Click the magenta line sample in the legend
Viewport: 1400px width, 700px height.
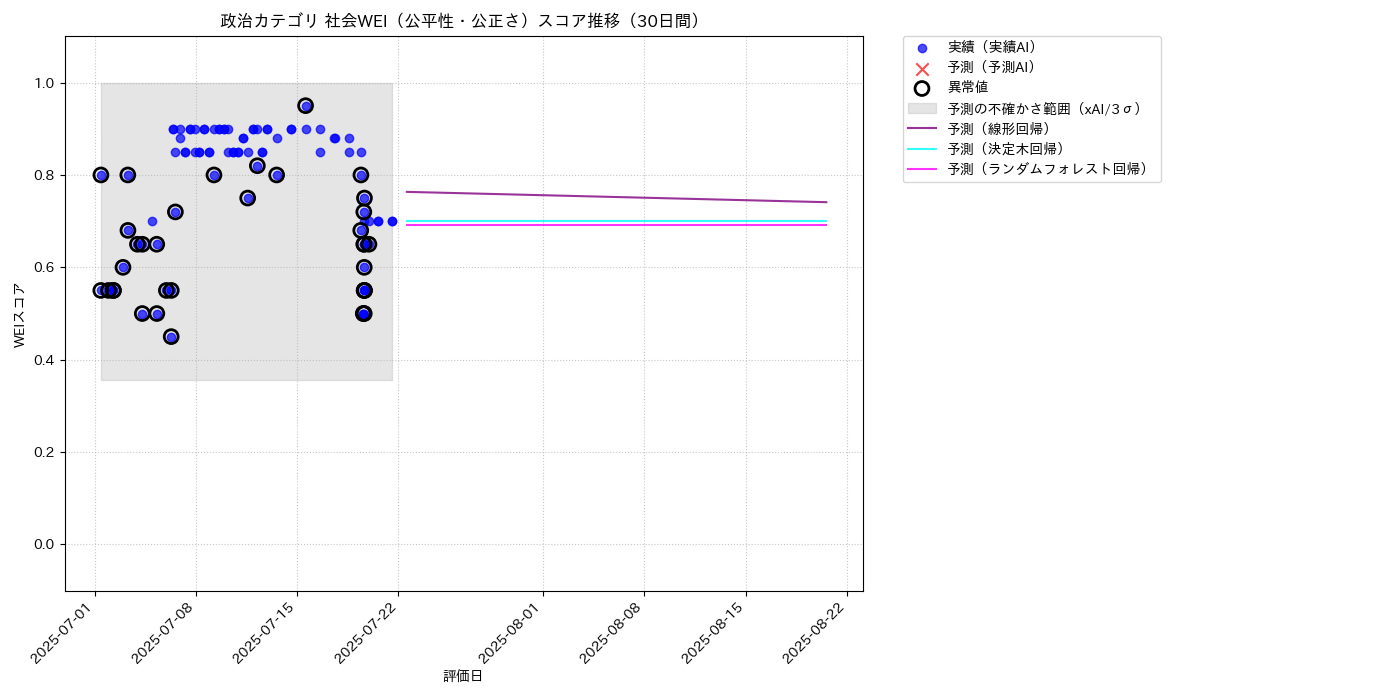pos(922,169)
